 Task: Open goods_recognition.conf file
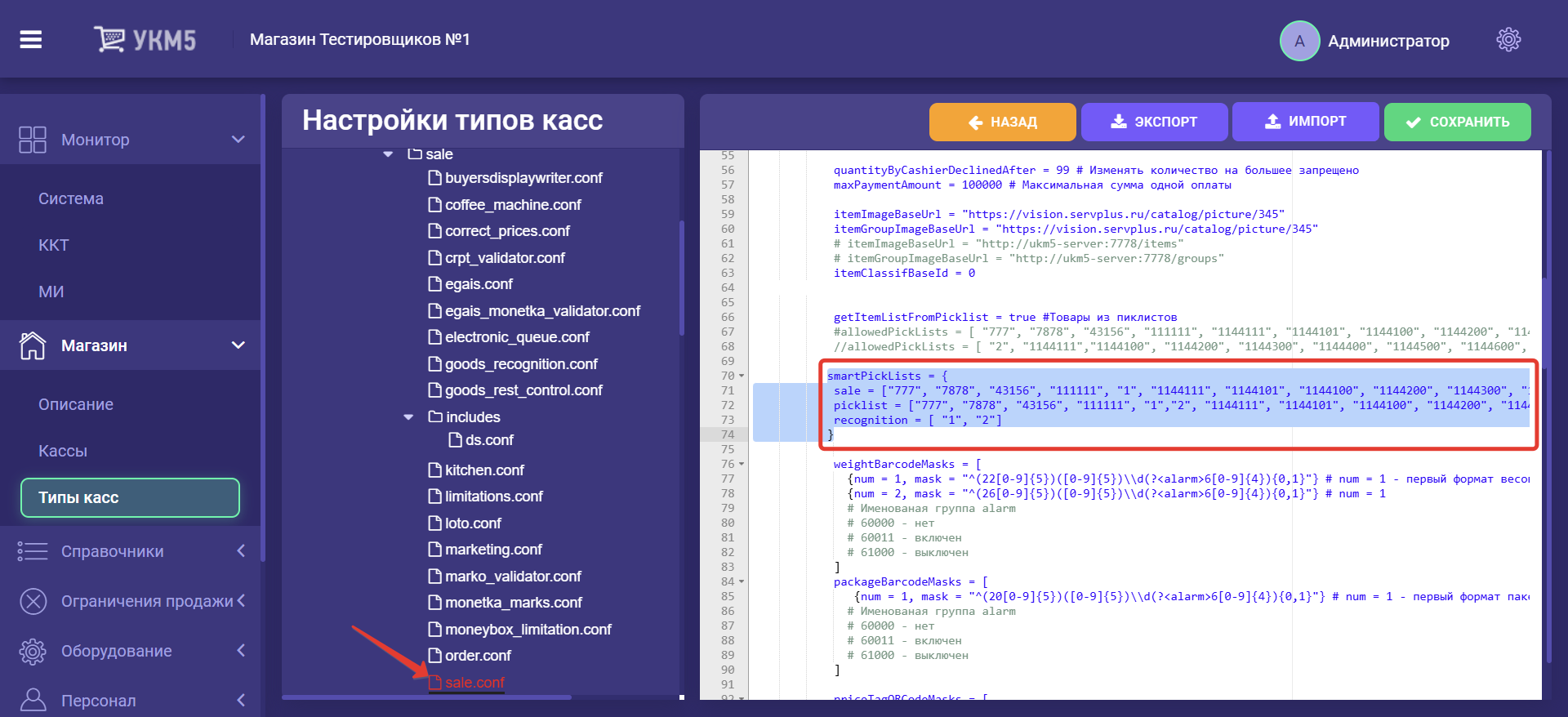point(521,364)
